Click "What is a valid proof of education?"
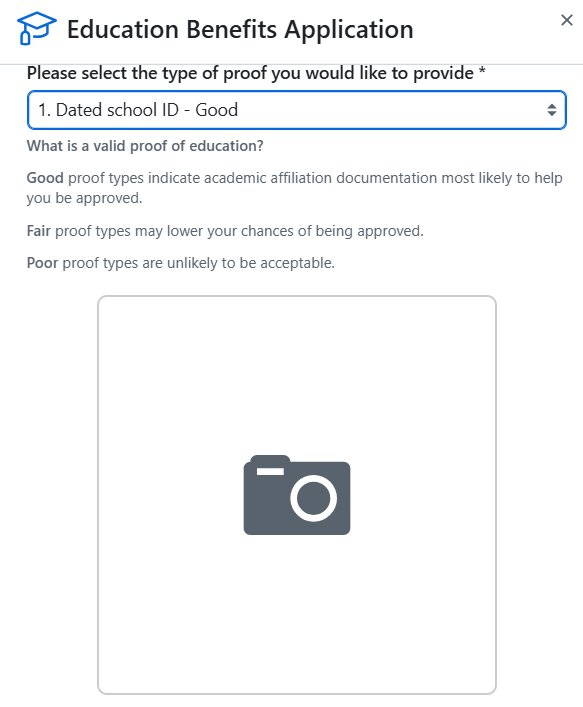 [x=145, y=146]
